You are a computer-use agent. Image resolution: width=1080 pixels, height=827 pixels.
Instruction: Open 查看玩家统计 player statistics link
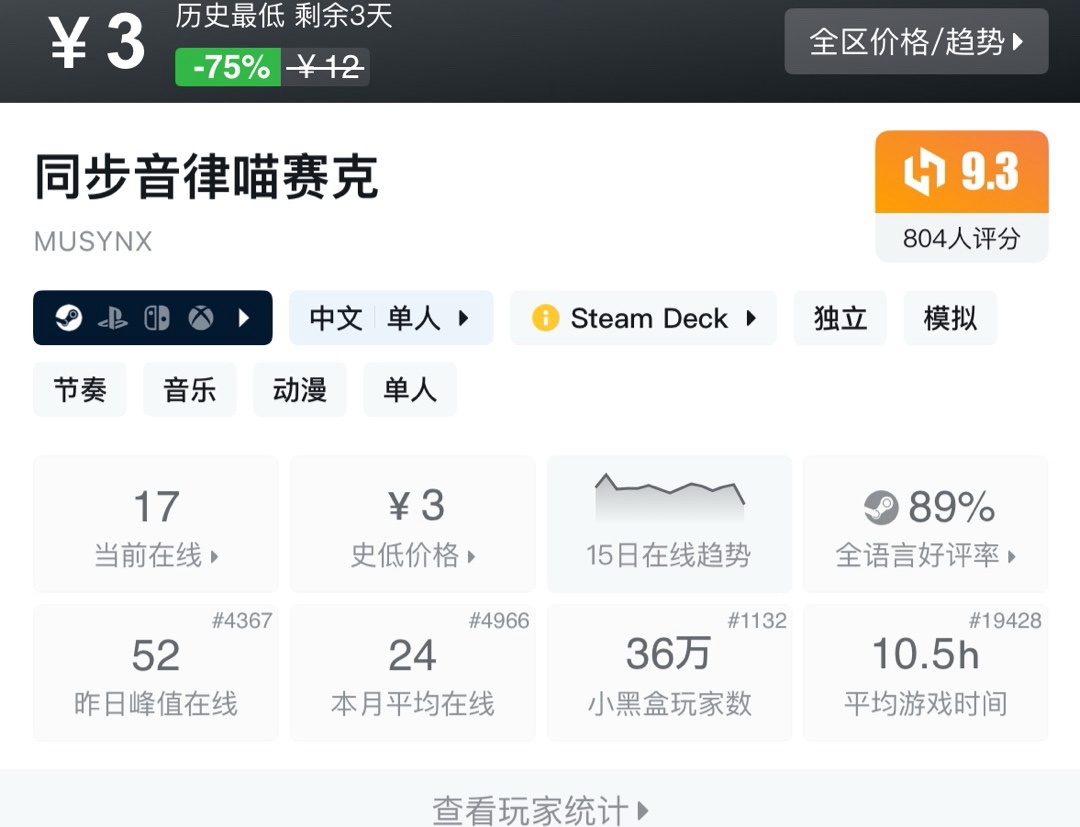coord(540,810)
